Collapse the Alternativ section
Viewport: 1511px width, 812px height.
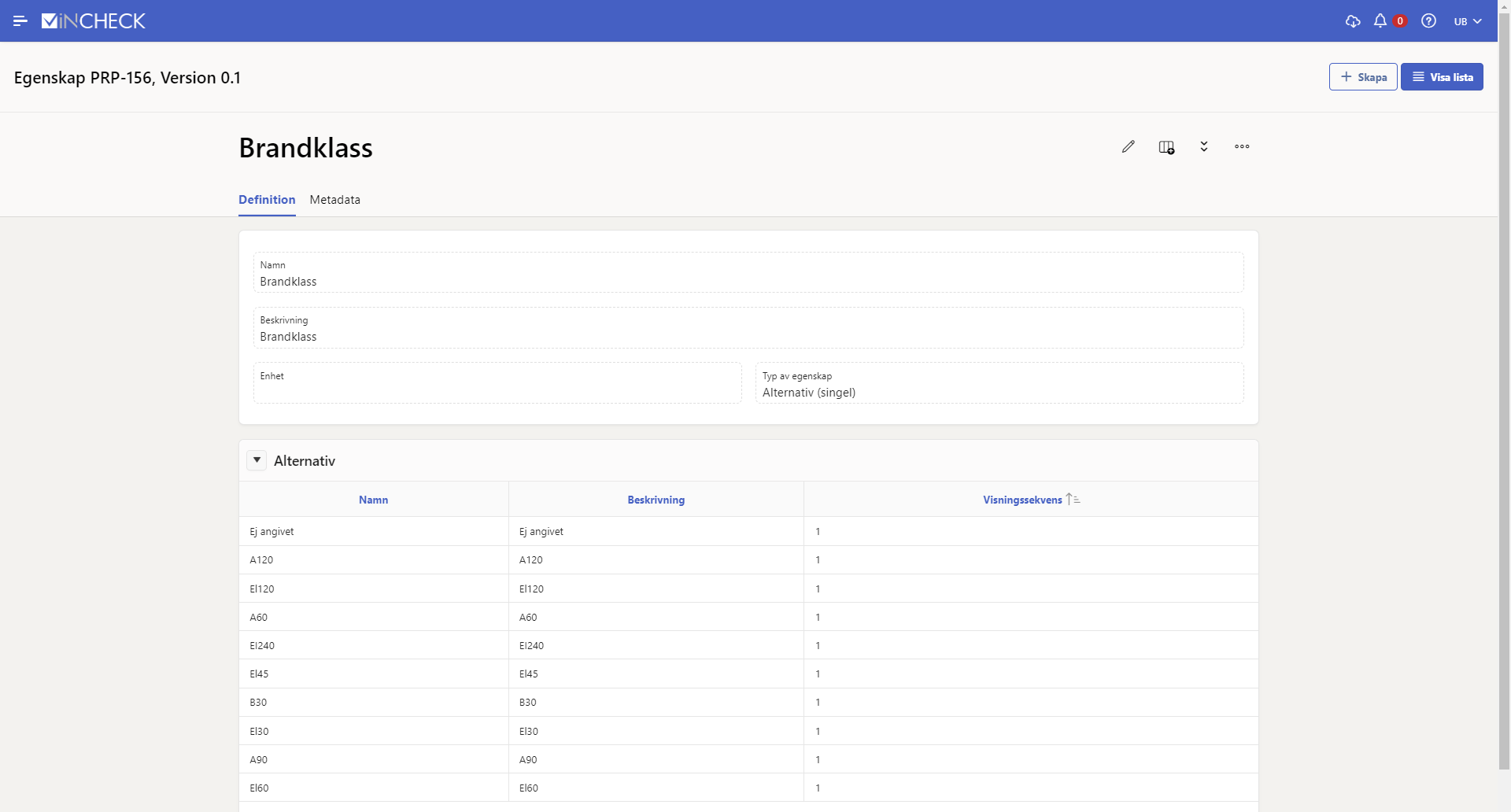(257, 460)
